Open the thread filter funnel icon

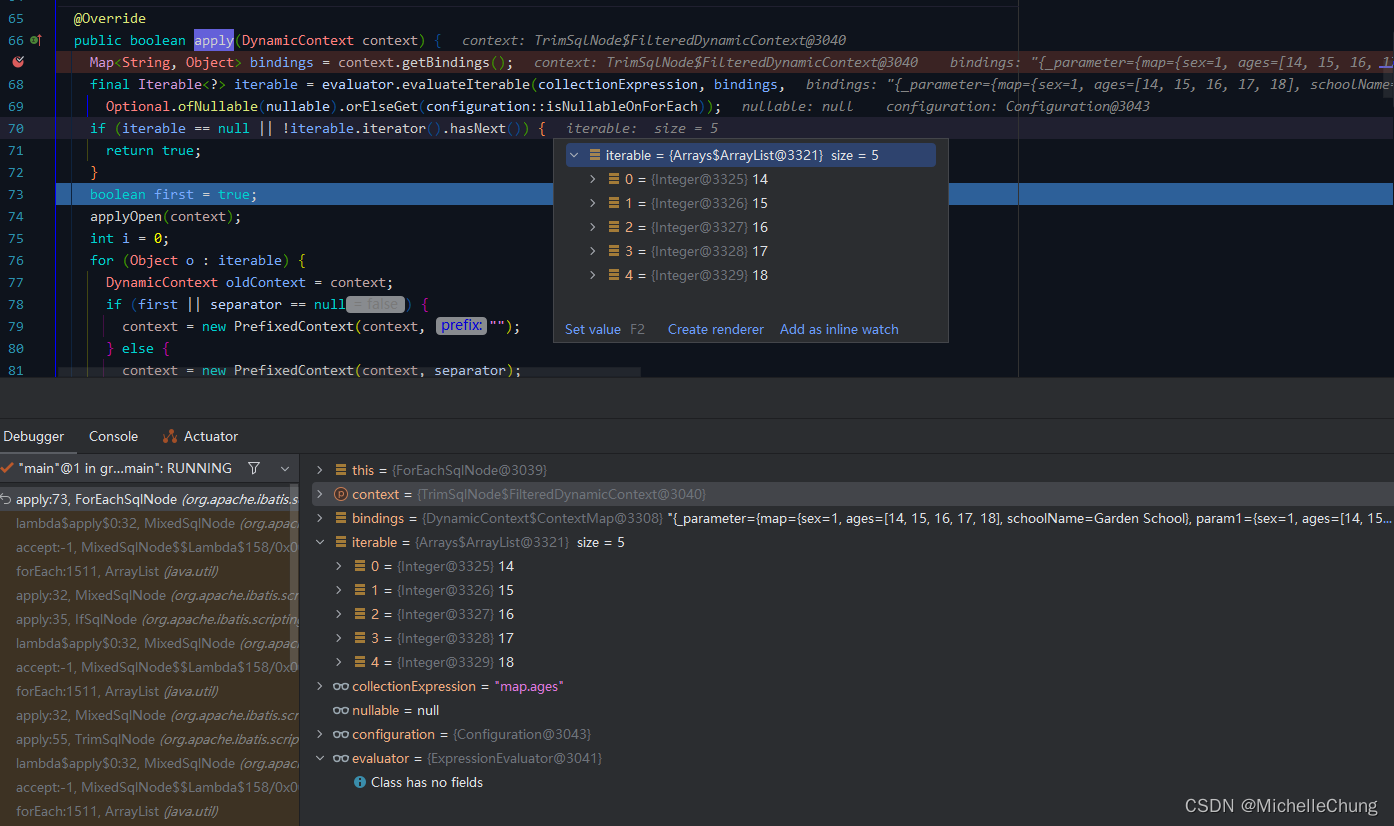coord(254,466)
